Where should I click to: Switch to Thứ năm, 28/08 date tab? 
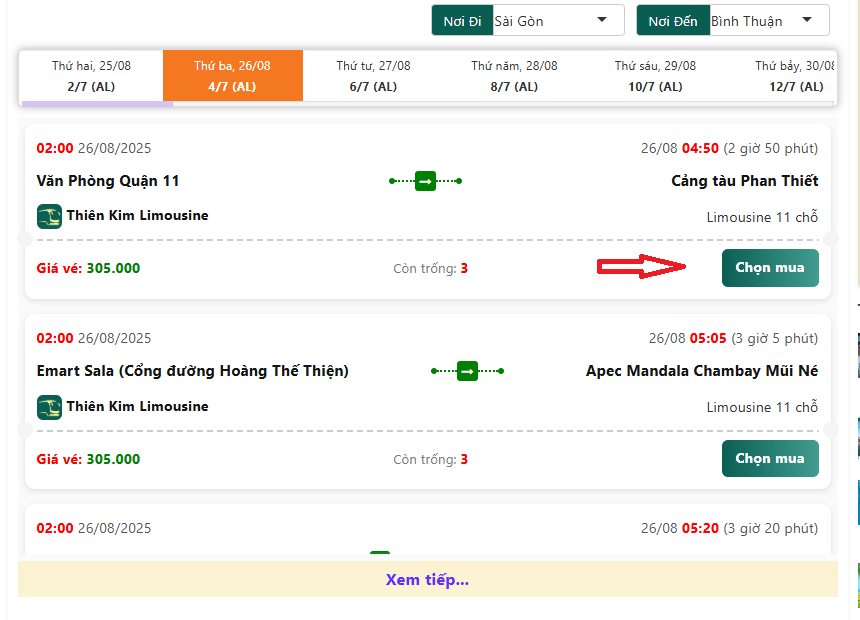pyautogui.click(x=514, y=76)
